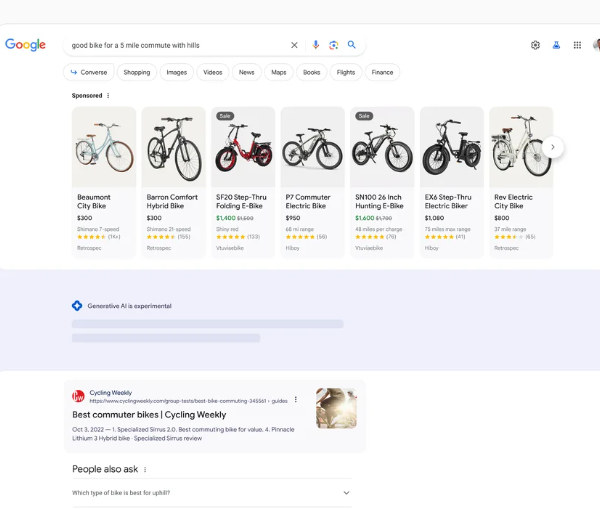Click the magnifying glass search button

pyautogui.click(x=352, y=45)
